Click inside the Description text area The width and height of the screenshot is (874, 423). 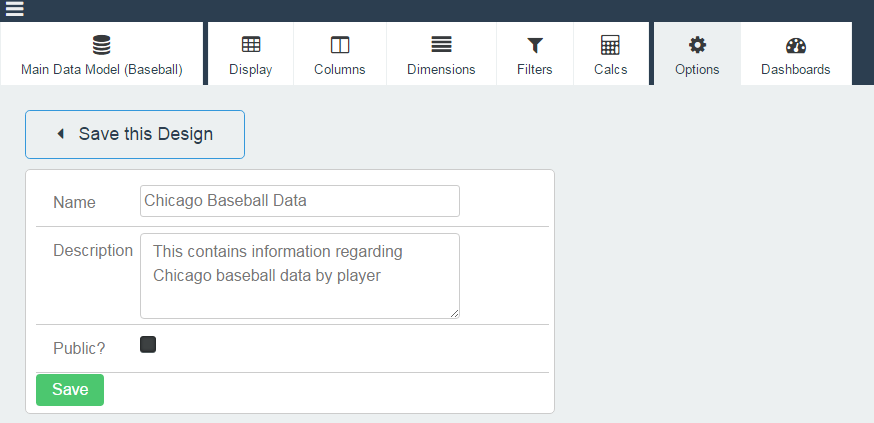coord(300,276)
